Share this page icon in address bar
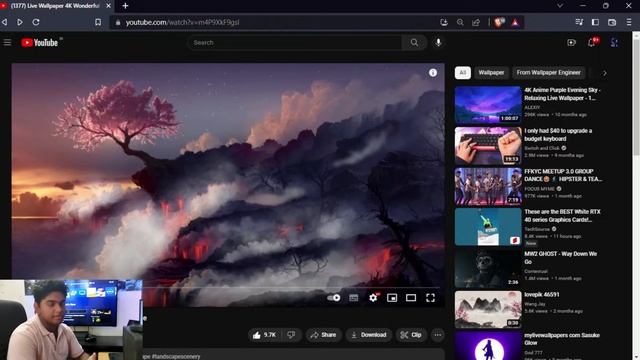This screenshot has height=360, width=640. [x=476, y=22]
